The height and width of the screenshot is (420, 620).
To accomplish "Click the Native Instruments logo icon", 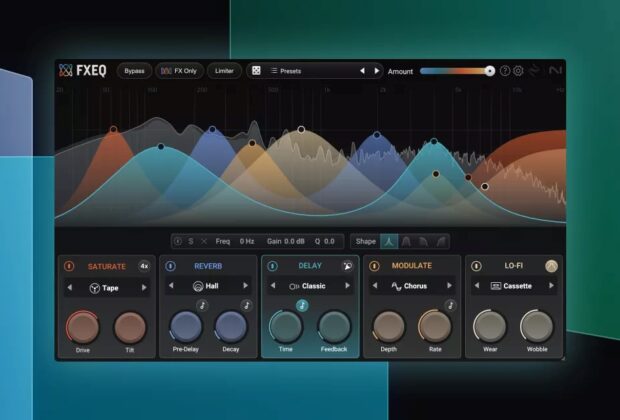I will [555, 70].
